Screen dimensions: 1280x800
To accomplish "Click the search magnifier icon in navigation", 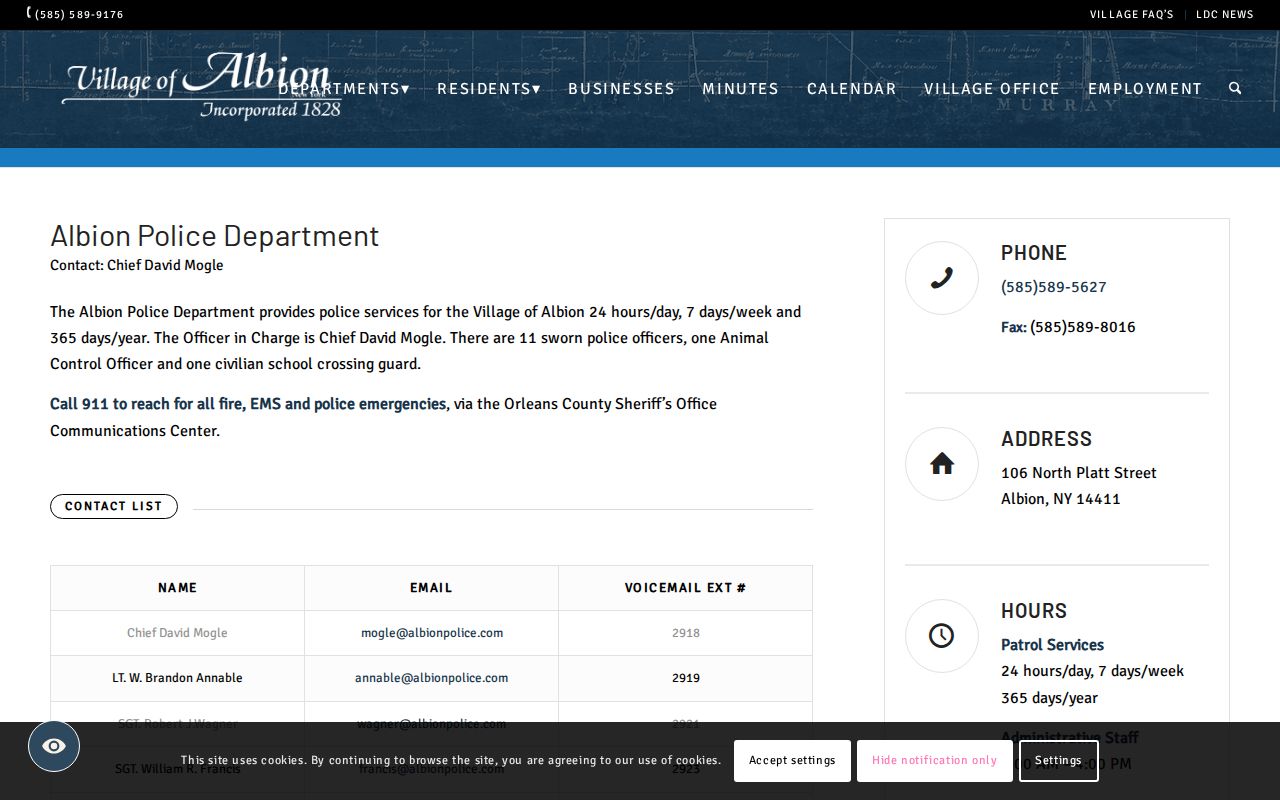I will pyautogui.click(x=1235, y=88).
